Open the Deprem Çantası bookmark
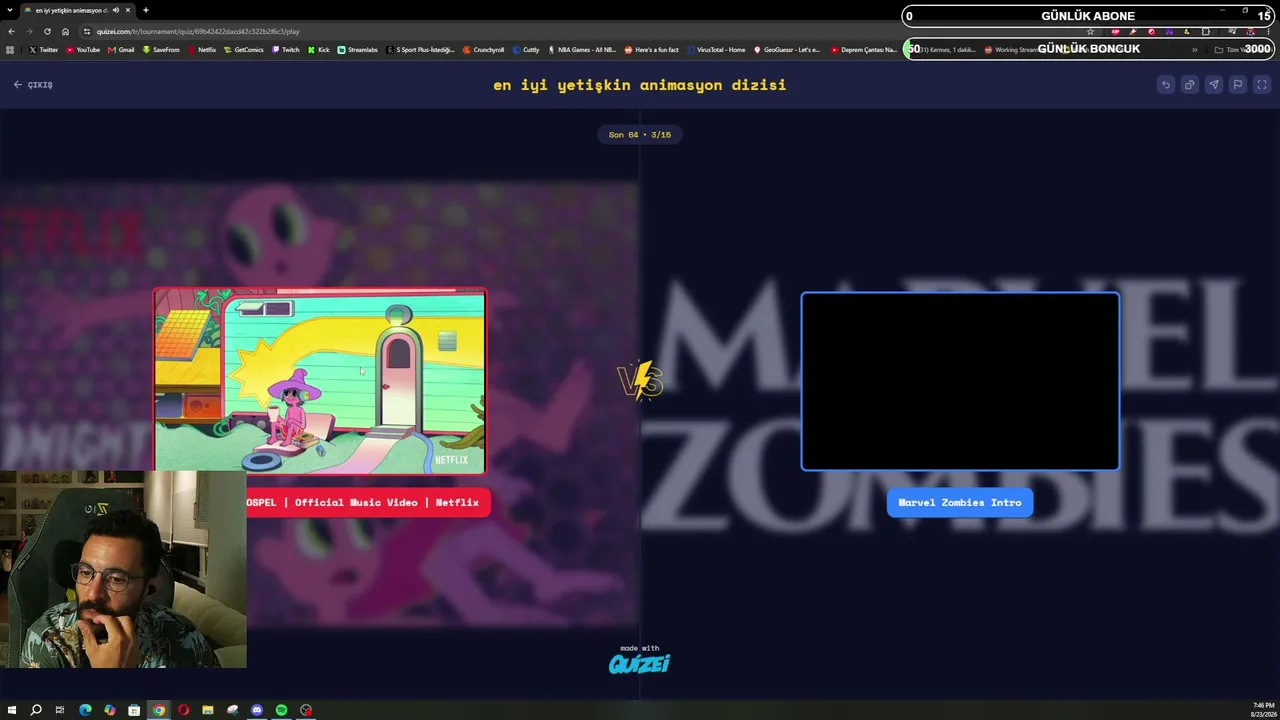 [864, 50]
